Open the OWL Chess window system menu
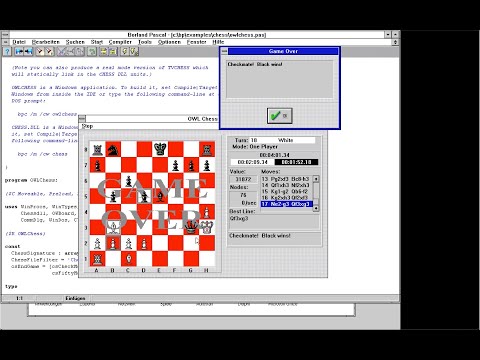The width and height of the screenshot is (480, 360). pyautogui.click(x=82, y=119)
